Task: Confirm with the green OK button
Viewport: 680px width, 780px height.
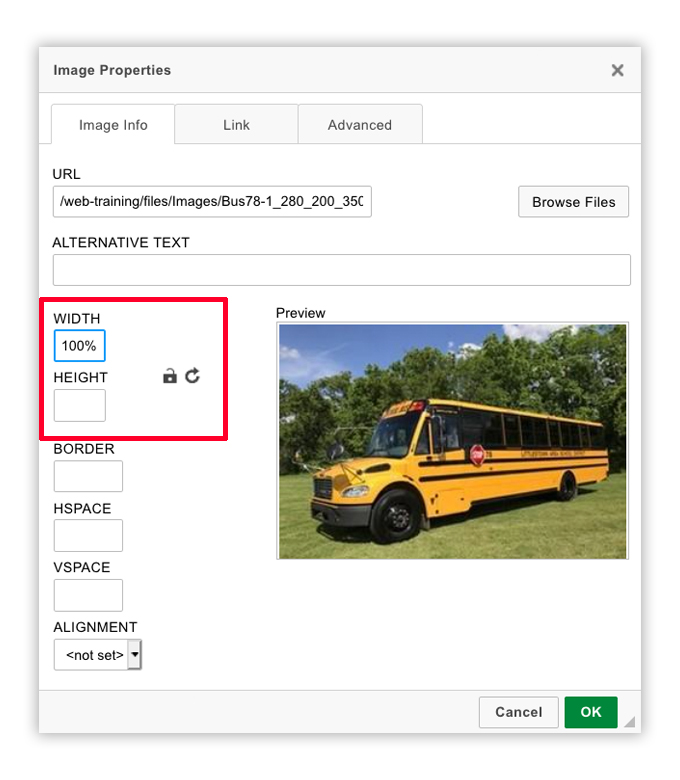Action: (x=590, y=712)
